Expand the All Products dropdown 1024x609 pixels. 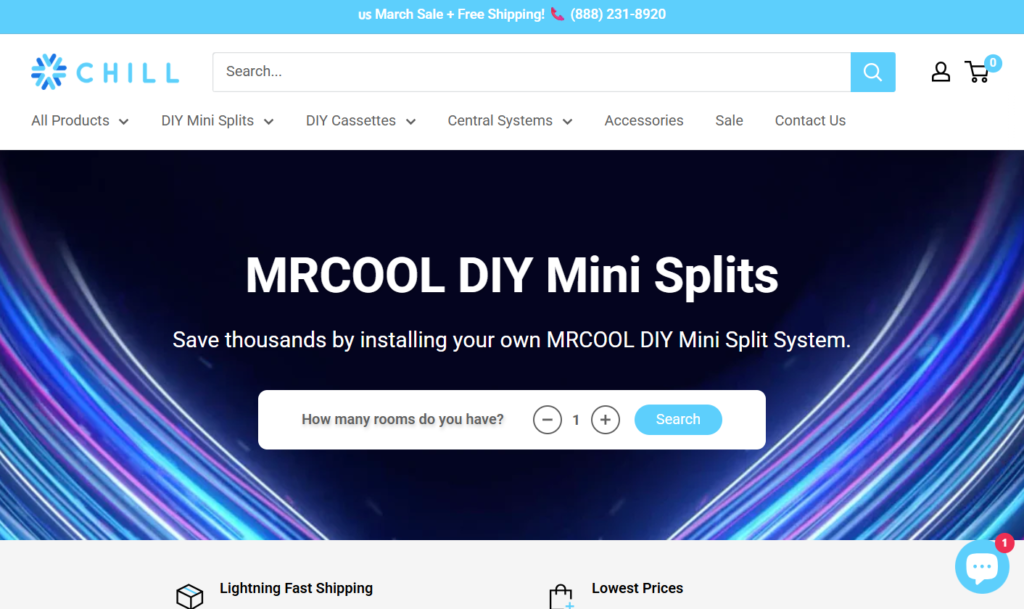point(80,121)
